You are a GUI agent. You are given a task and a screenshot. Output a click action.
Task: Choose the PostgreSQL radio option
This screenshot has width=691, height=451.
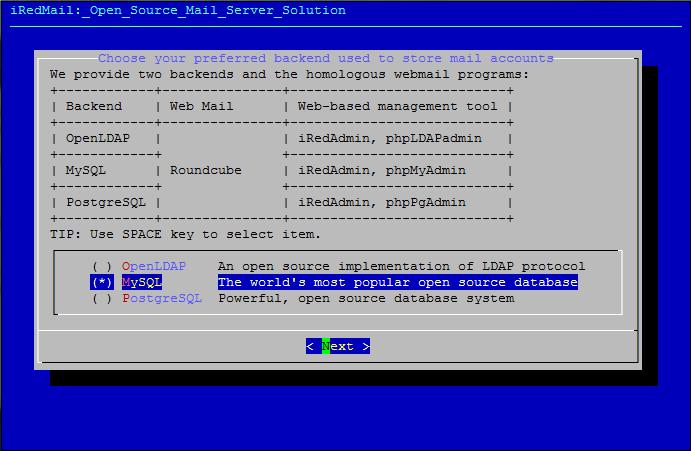pyautogui.click(x=102, y=299)
